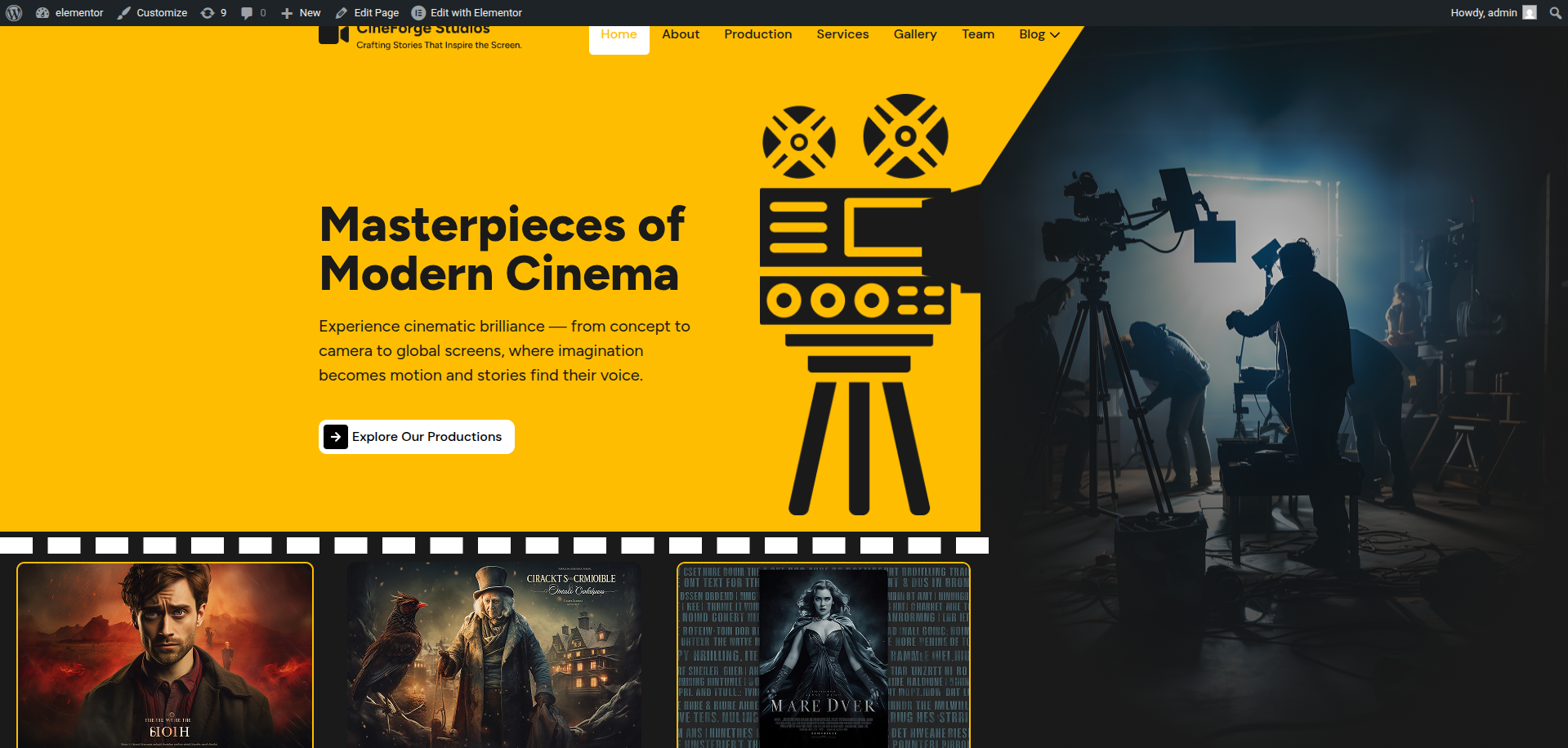This screenshot has width=1568, height=748.
Task: Click the Edit Page pencil item
Action: coord(367,13)
